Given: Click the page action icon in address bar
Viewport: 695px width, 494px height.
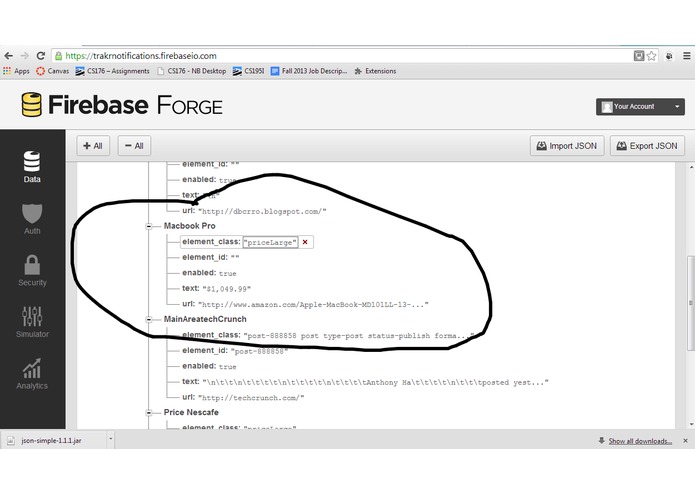Looking at the screenshot, I should pyautogui.click(x=639, y=56).
